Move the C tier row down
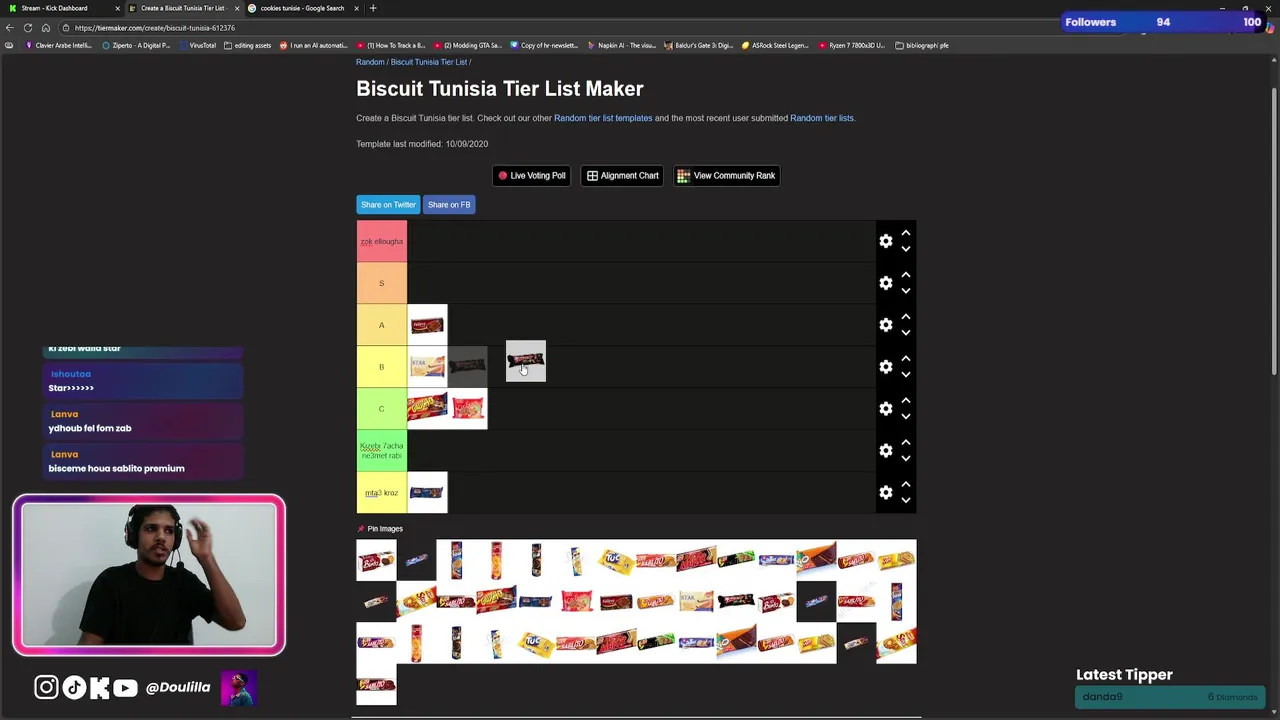This screenshot has height=720, width=1280. [906, 417]
